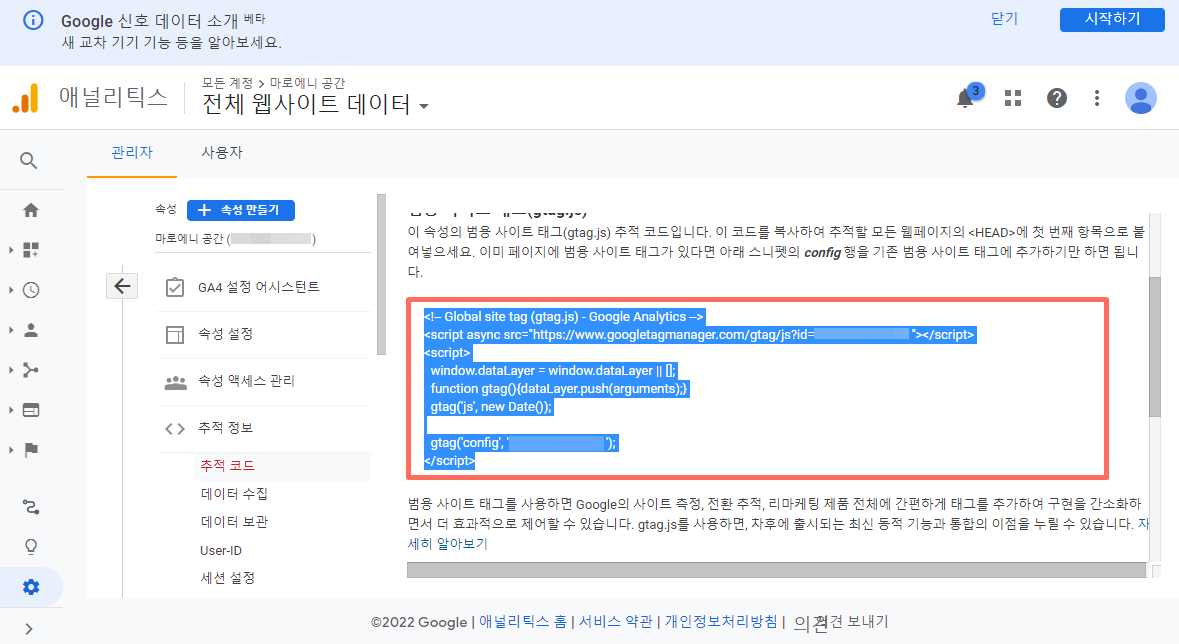Click the property column vertical scrollbar
This screenshot has width=1179, height=644.
tap(381, 275)
